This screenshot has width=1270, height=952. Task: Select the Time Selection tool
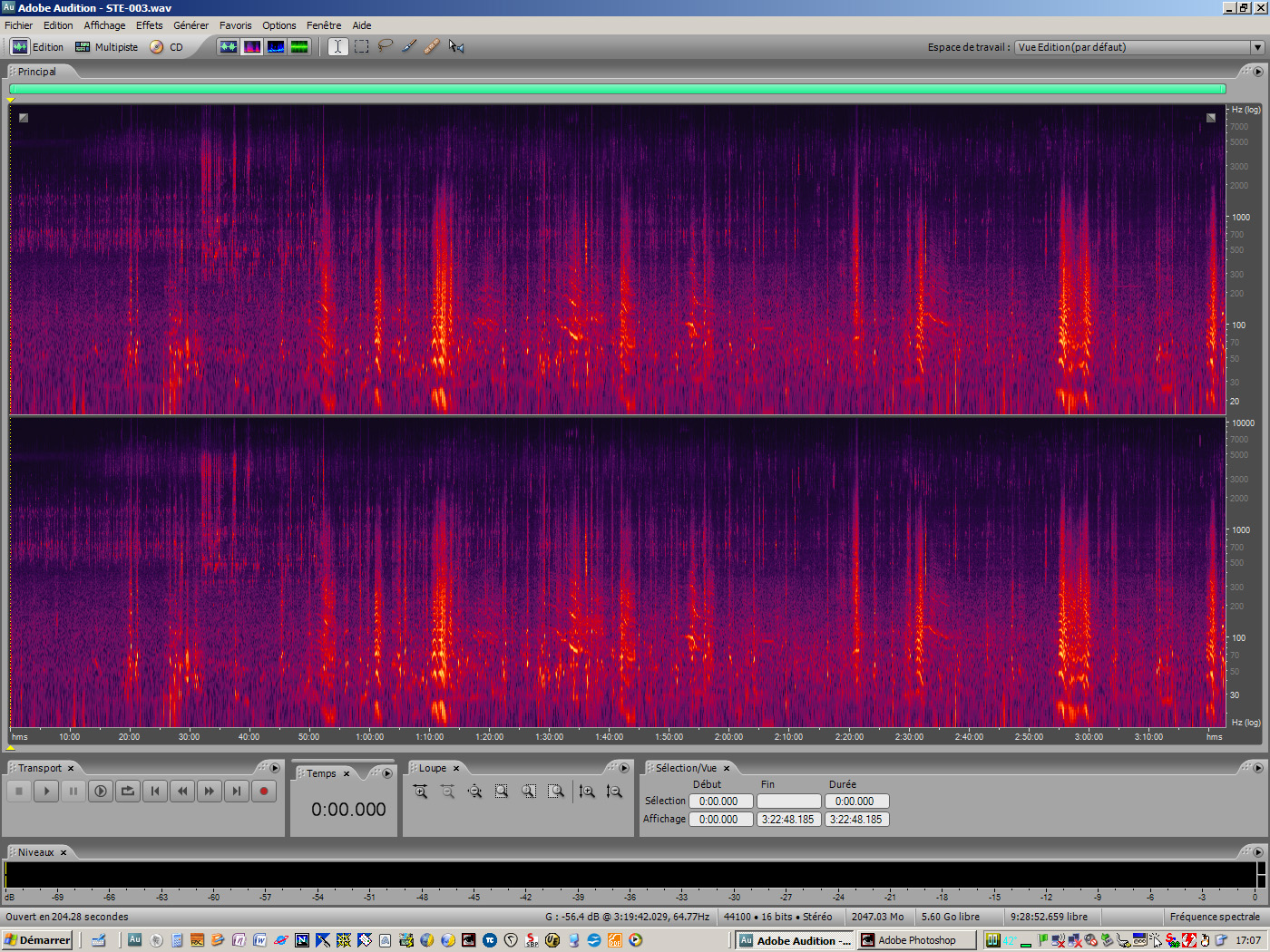pyautogui.click(x=337, y=46)
